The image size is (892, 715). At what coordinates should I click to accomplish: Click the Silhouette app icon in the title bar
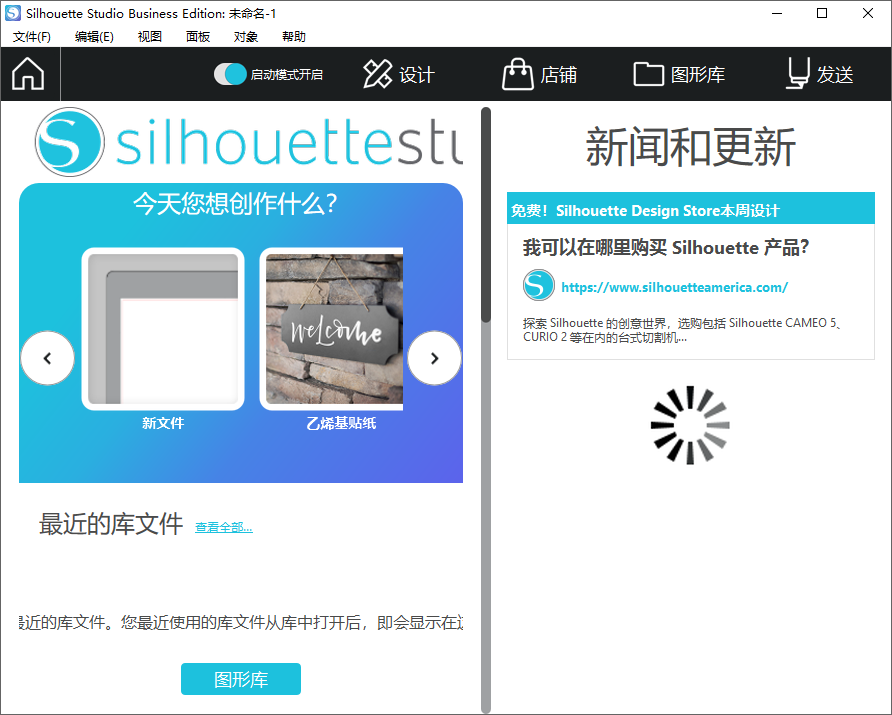click(13, 13)
